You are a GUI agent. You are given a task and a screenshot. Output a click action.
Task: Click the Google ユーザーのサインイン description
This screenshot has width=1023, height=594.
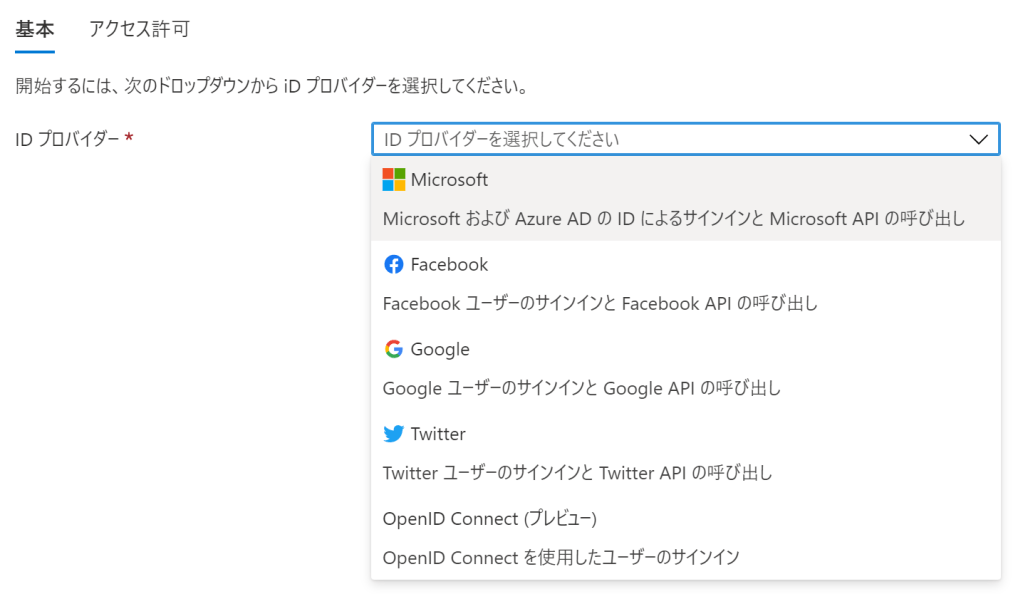582,388
